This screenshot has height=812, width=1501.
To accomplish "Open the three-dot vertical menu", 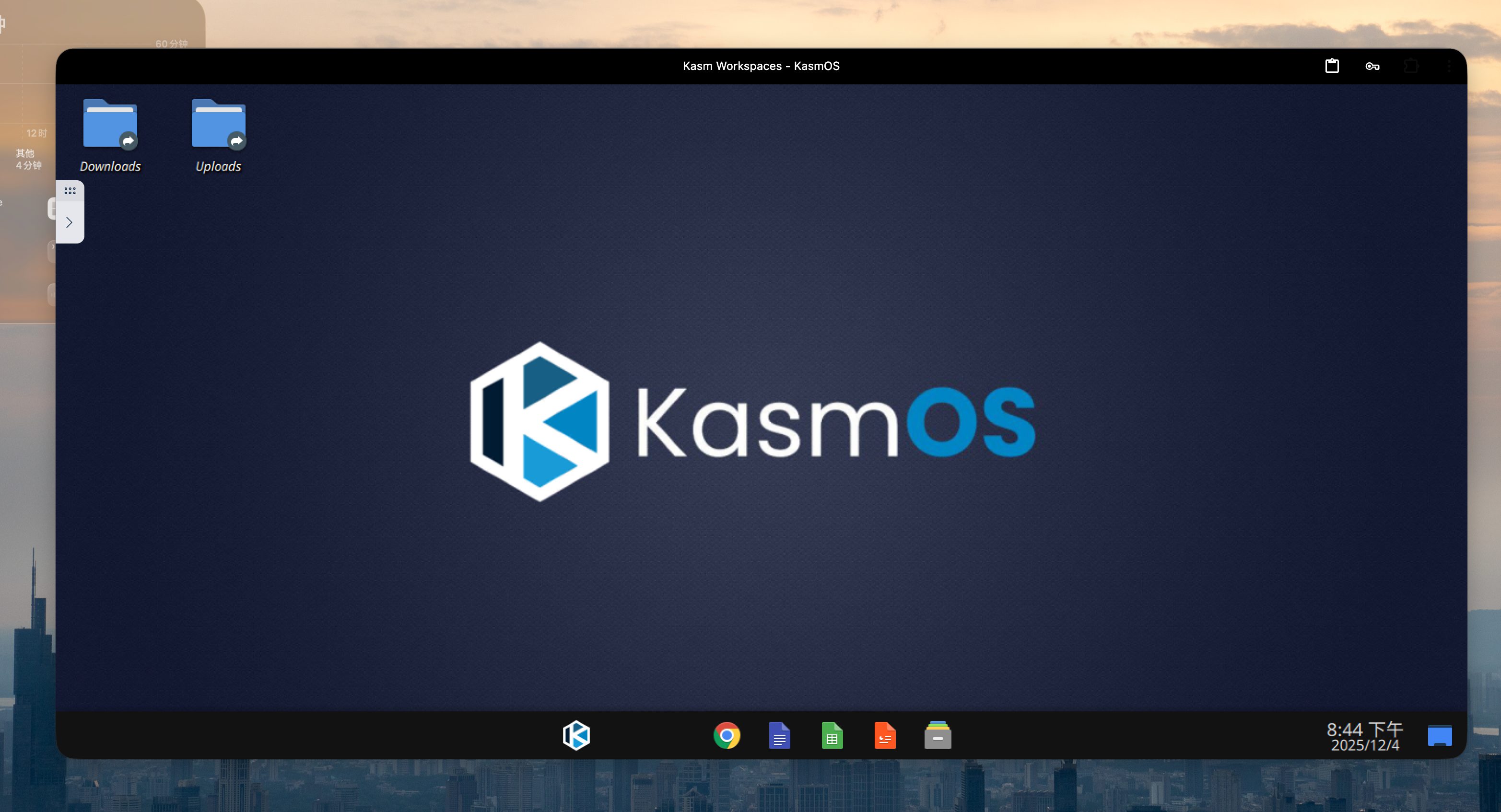I will [1449, 66].
